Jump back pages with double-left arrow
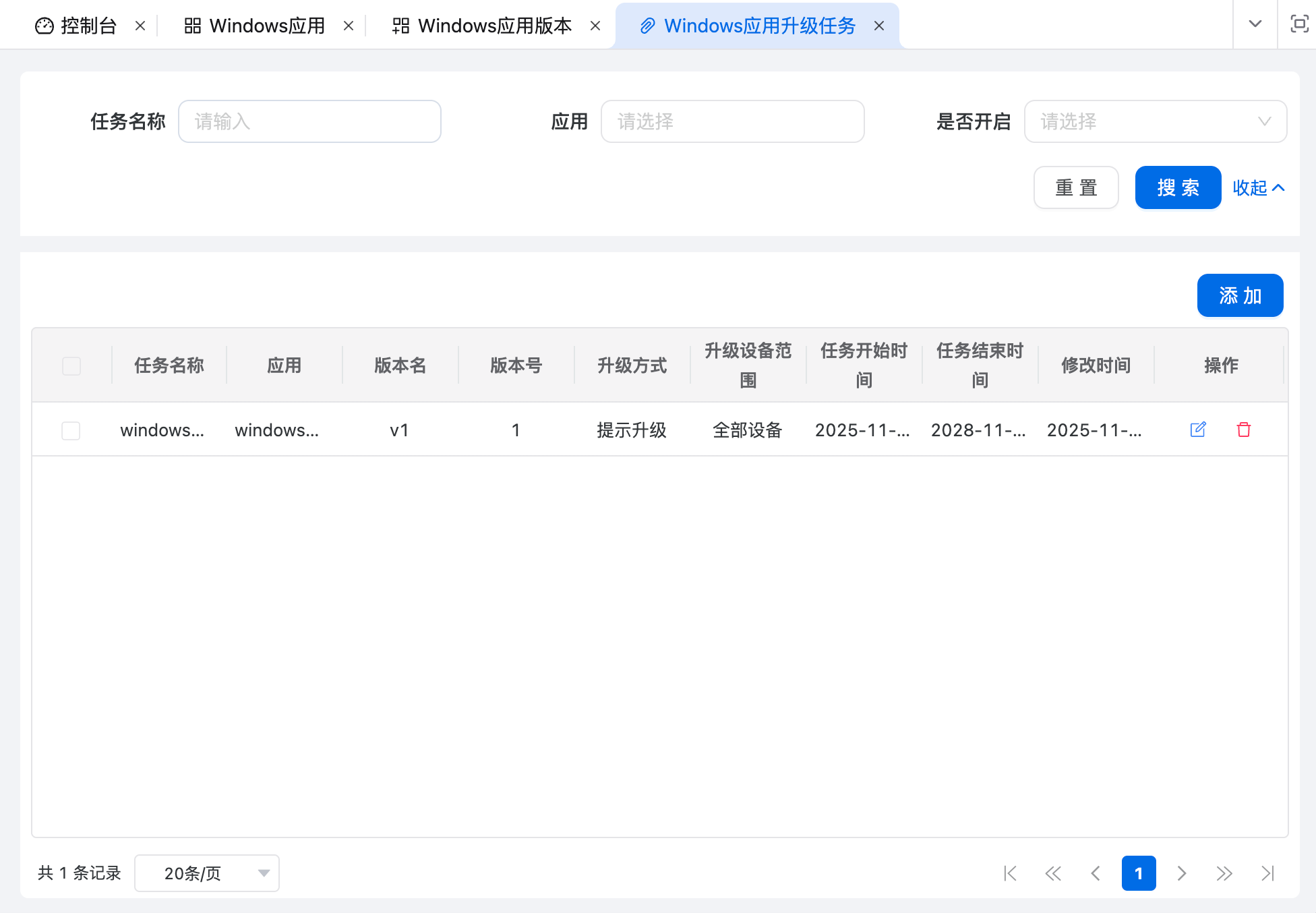Screen dimensions: 1316x913 pyautogui.click(x=1052, y=873)
